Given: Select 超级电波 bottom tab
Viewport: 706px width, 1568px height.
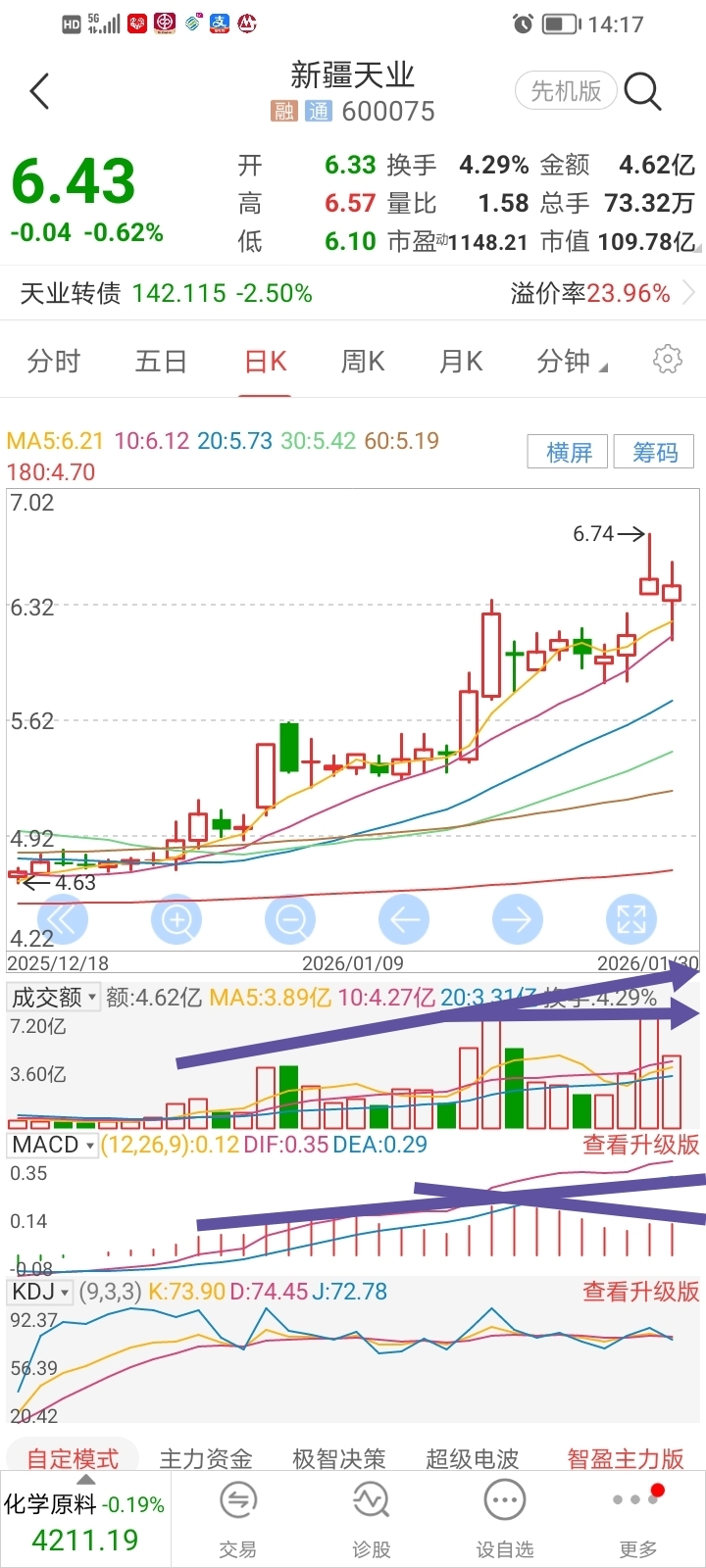Looking at the screenshot, I should (473, 1458).
